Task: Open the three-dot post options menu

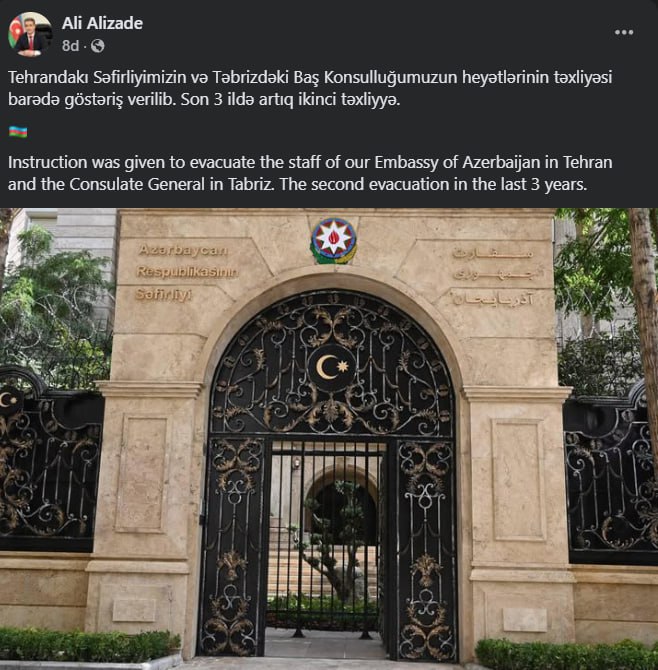Action: point(624,32)
